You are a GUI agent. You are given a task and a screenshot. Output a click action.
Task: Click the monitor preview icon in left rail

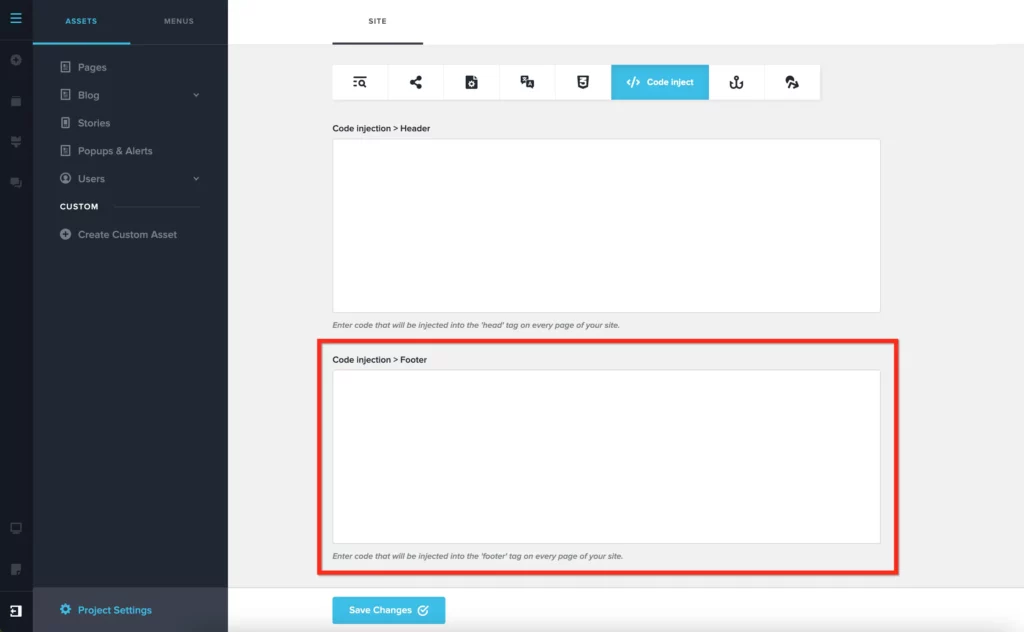pyautogui.click(x=16, y=528)
